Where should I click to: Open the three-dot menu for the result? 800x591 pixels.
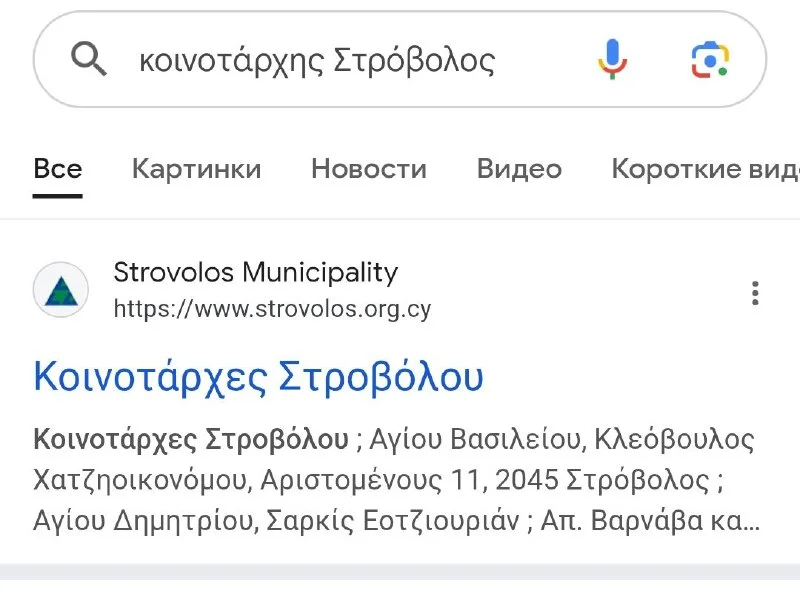(x=755, y=293)
